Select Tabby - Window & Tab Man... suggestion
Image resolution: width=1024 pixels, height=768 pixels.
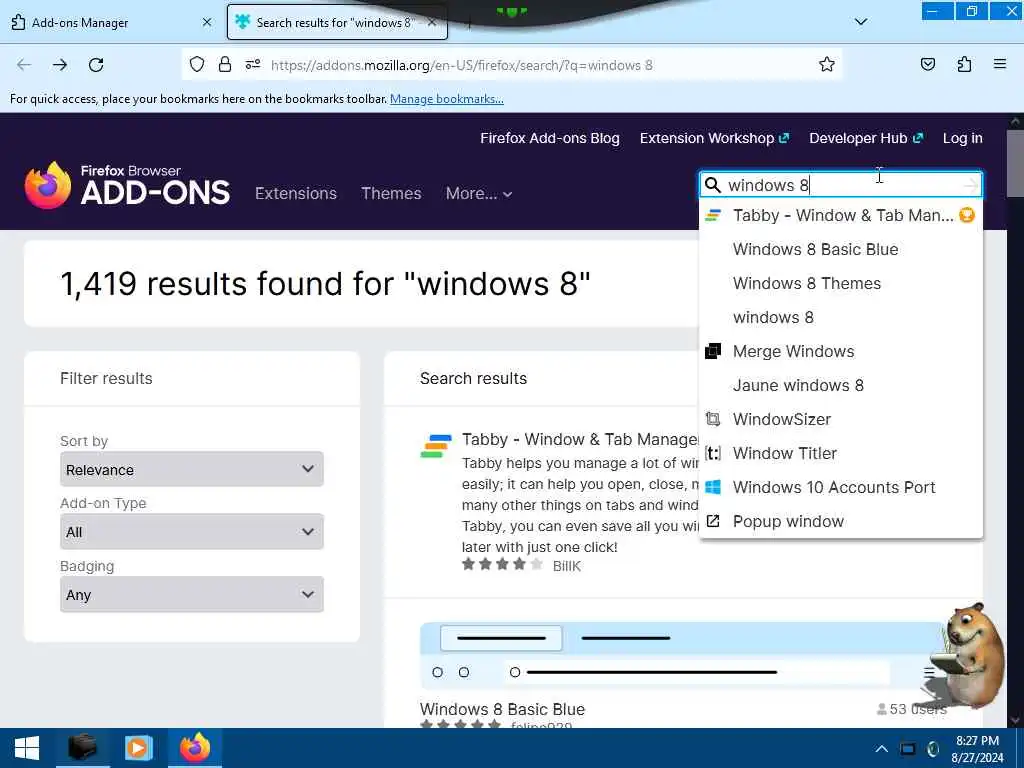pyautogui.click(x=840, y=215)
